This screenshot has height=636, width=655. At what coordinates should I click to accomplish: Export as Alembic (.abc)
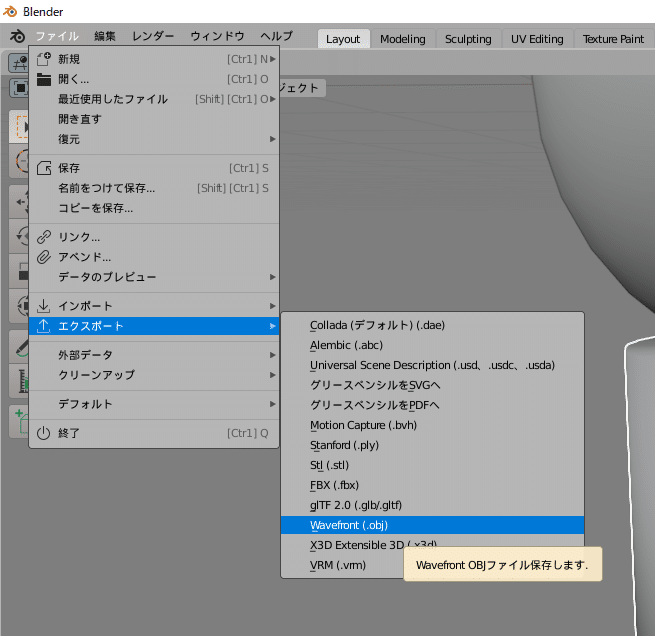pyautogui.click(x=432, y=345)
